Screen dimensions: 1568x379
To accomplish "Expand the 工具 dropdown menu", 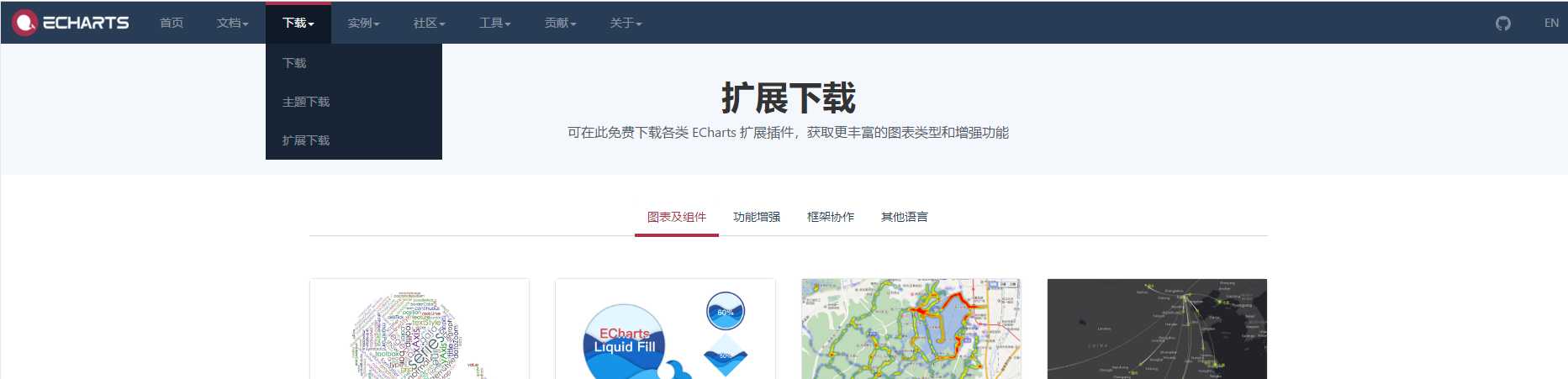I will click(x=495, y=23).
